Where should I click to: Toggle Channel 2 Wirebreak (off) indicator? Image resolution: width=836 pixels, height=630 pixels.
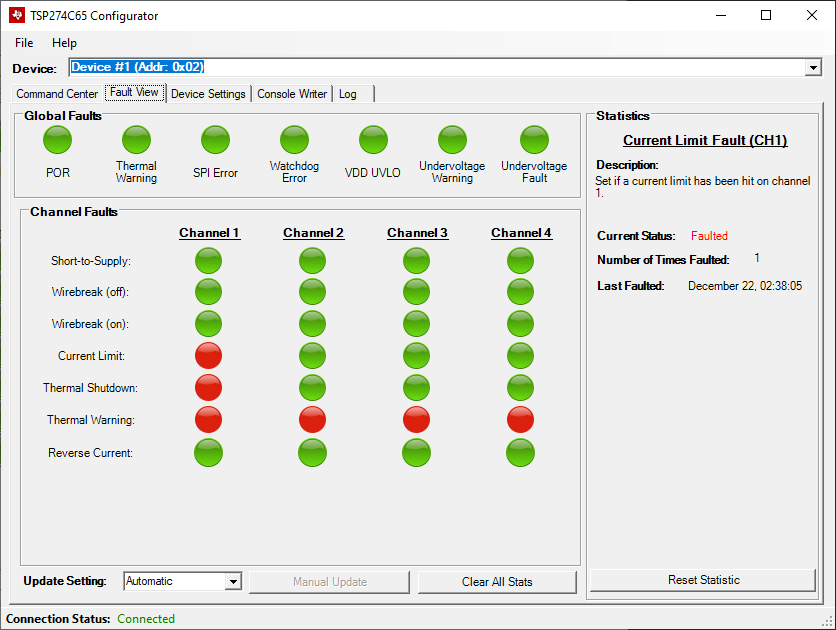[x=312, y=292]
